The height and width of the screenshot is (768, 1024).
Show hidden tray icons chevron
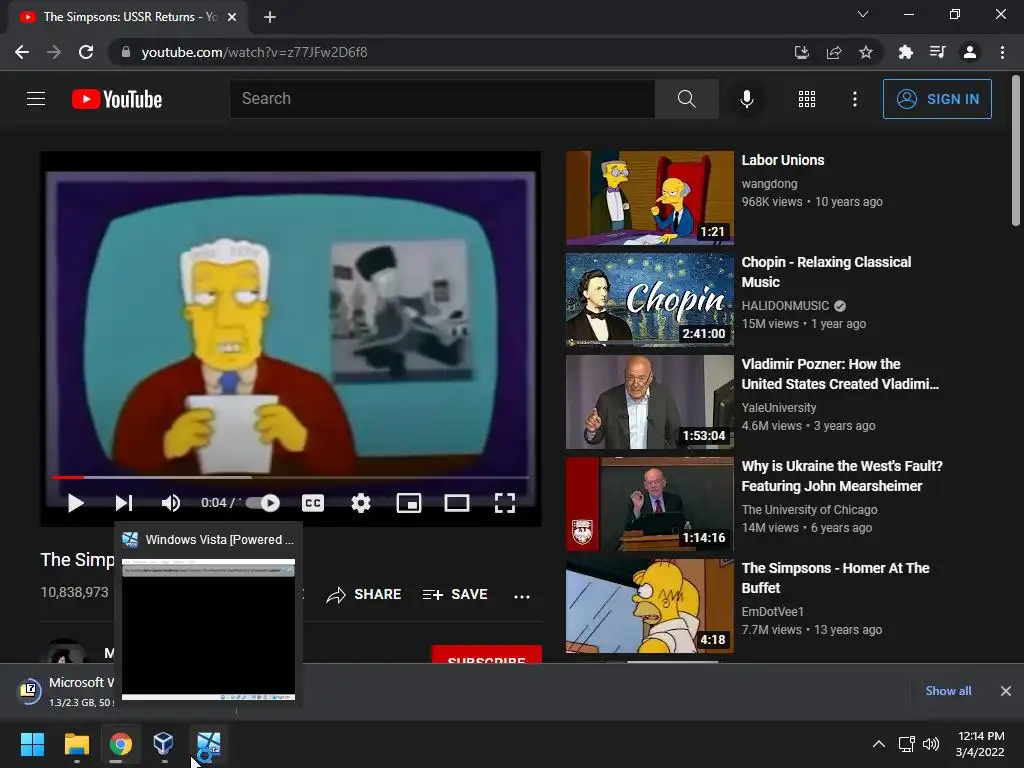pyautogui.click(x=879, y=744)
